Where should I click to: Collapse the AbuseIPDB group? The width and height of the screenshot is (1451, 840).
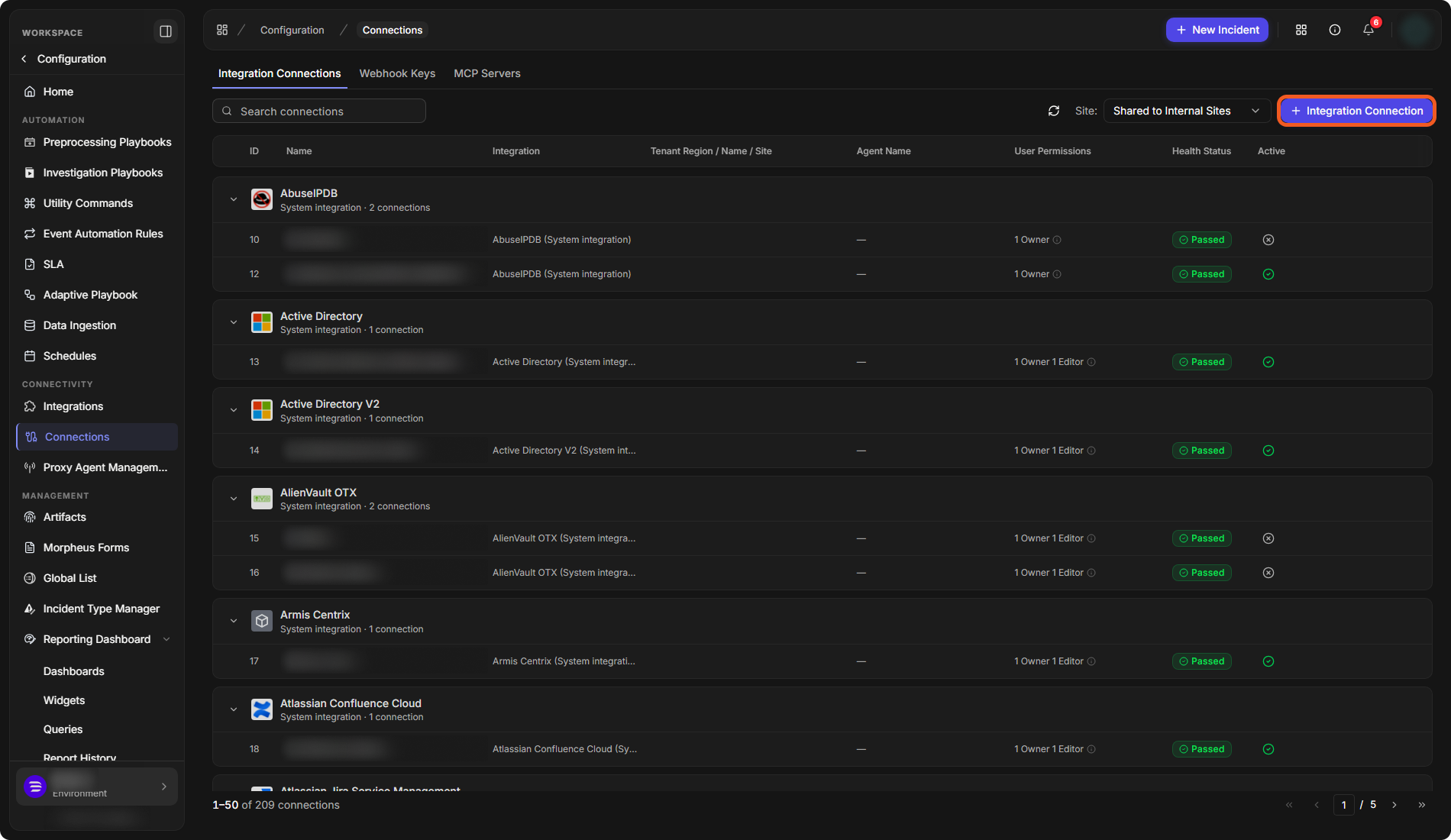pos(234,199)
